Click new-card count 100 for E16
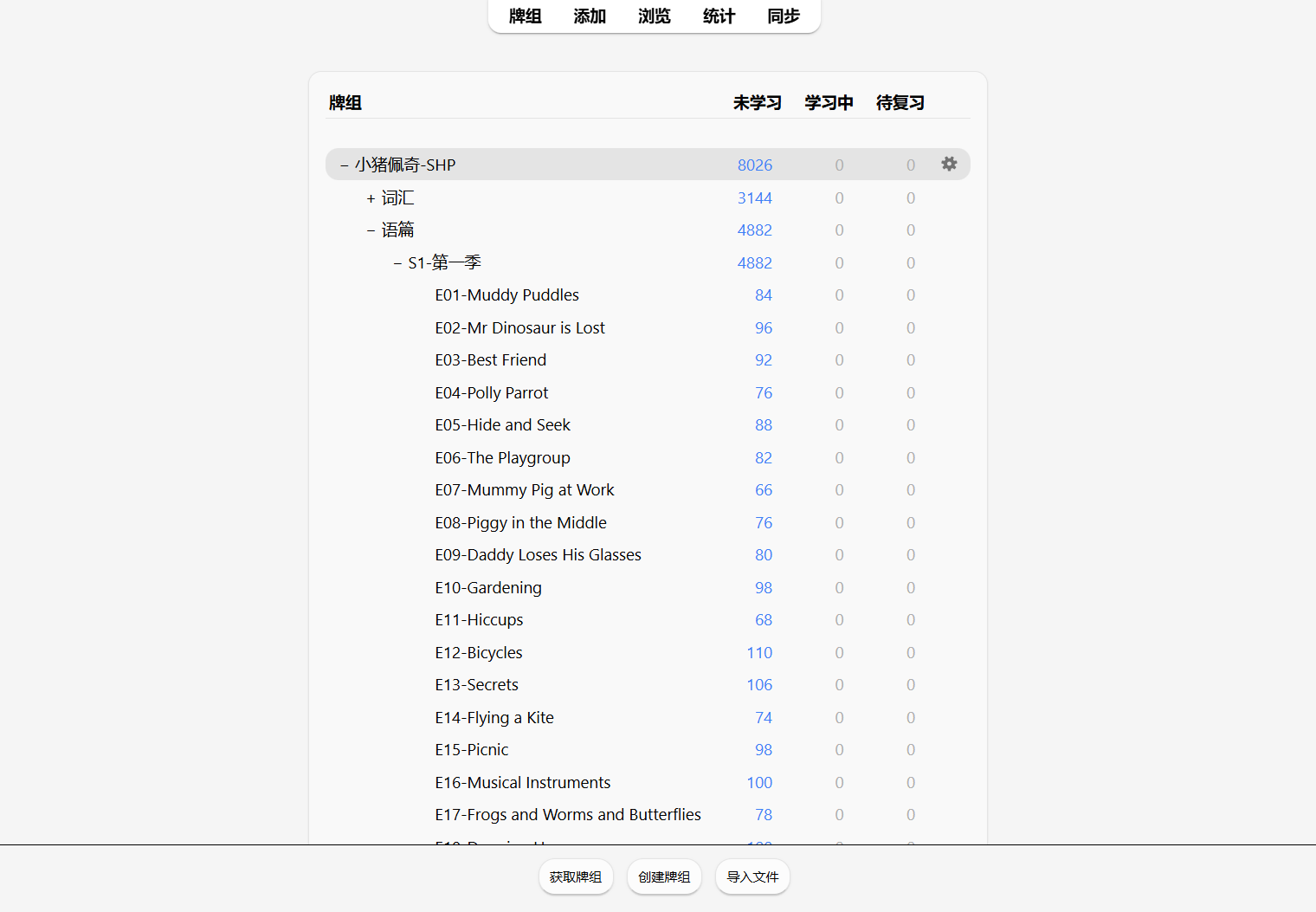1316x912 pixels. [x=759, y=783]
